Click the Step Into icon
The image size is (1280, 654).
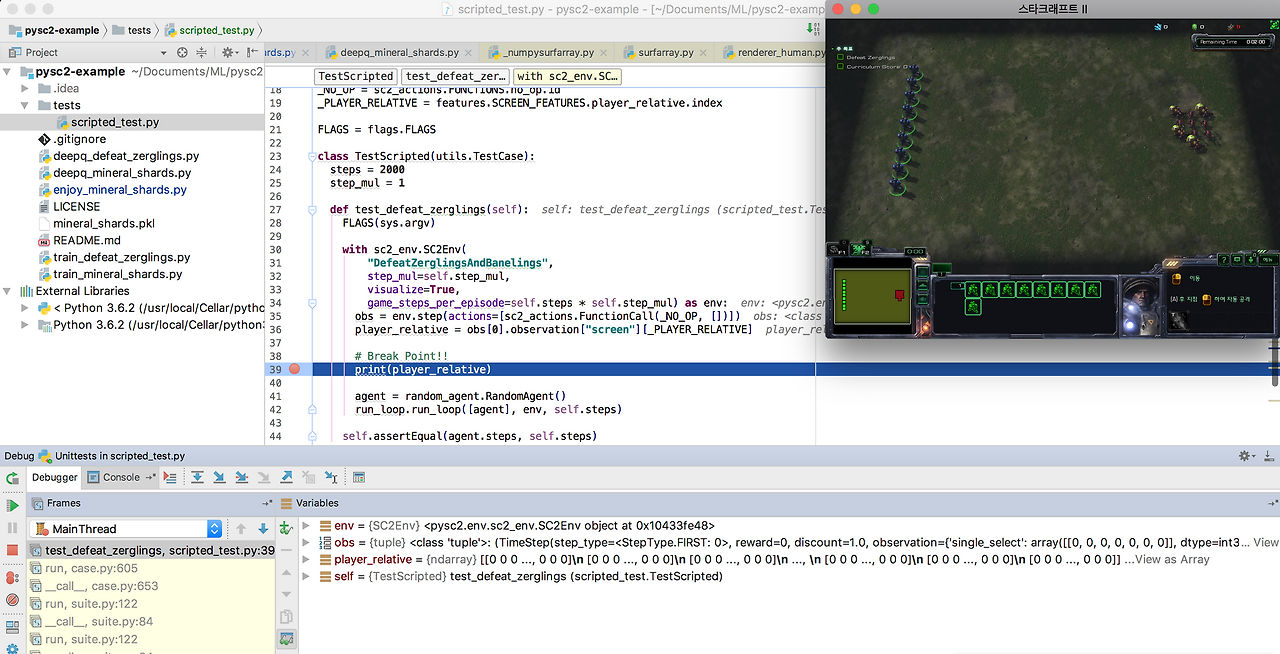click(219, 478)
